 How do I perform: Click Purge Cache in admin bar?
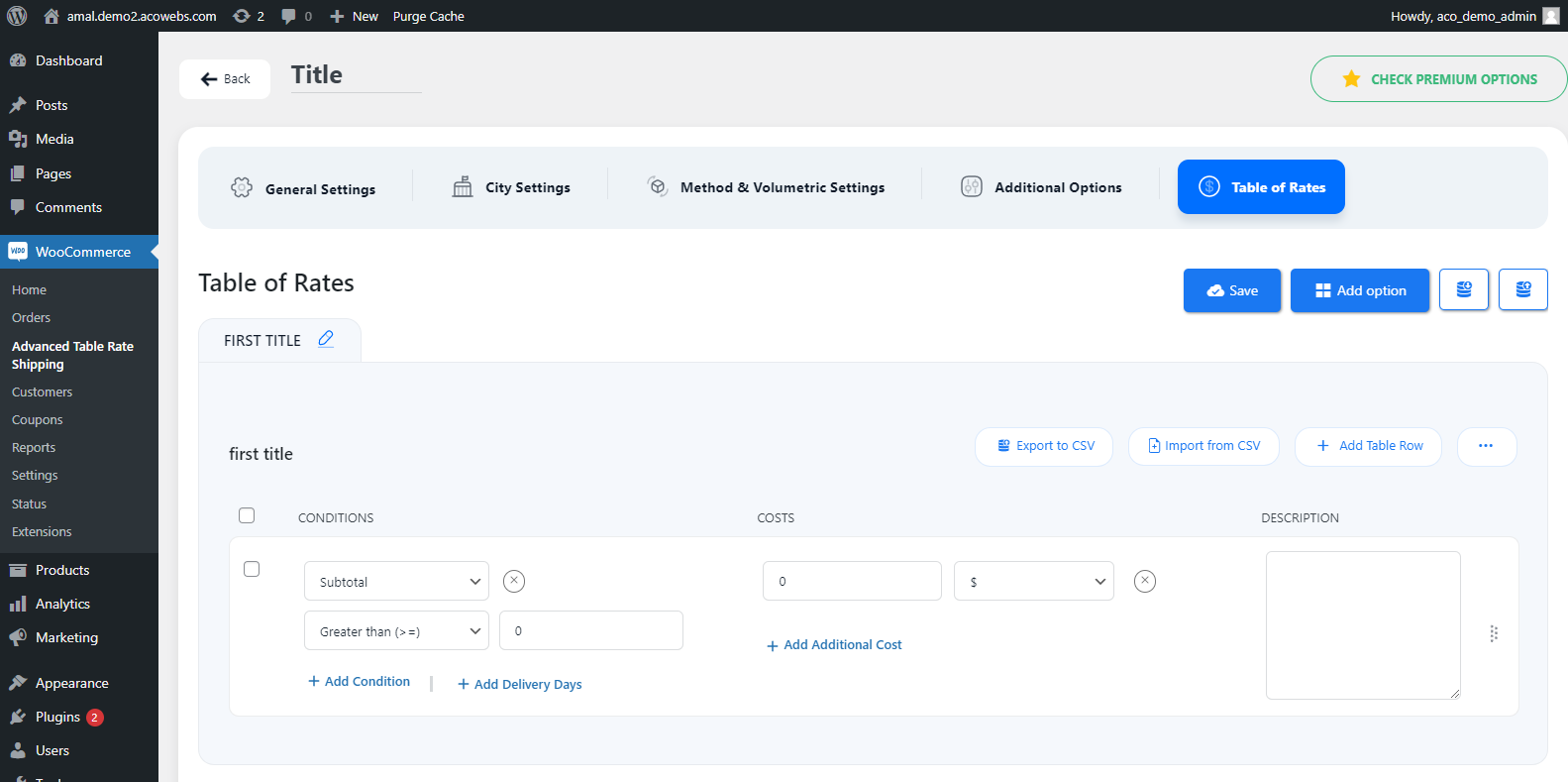coord(428,16)
